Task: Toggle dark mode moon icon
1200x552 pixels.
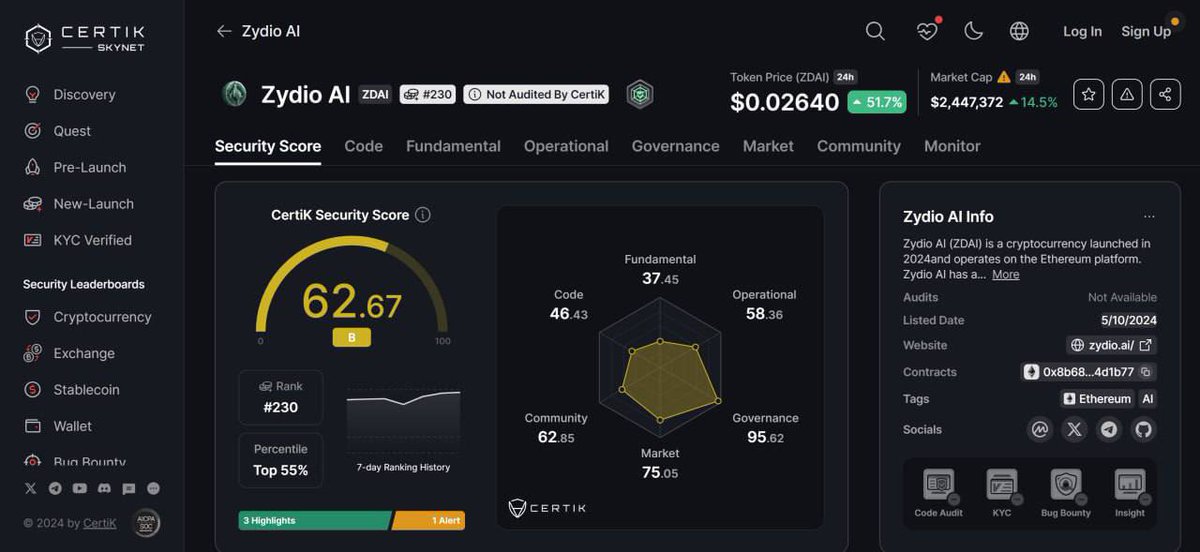Action: (x=973, y=31)
